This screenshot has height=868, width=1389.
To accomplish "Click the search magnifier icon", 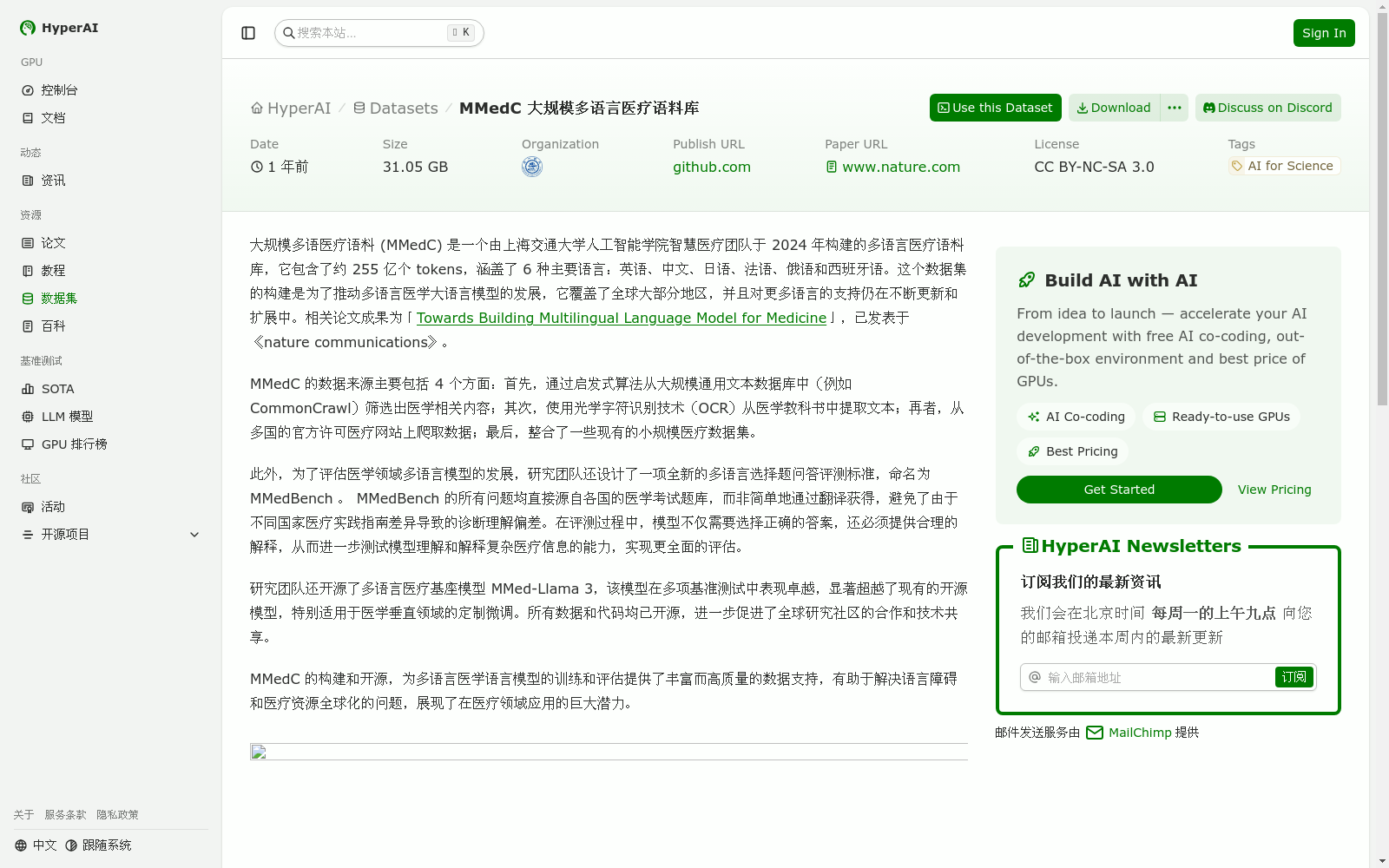I will pos(289,33).
